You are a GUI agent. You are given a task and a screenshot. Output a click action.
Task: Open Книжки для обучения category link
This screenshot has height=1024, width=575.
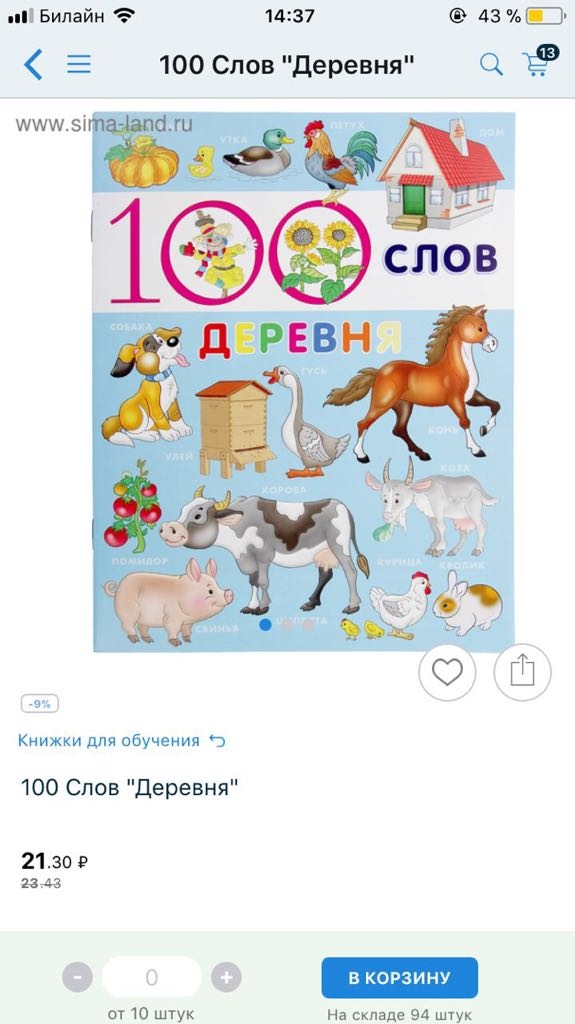pyautogui.click(x=108, y=741)
